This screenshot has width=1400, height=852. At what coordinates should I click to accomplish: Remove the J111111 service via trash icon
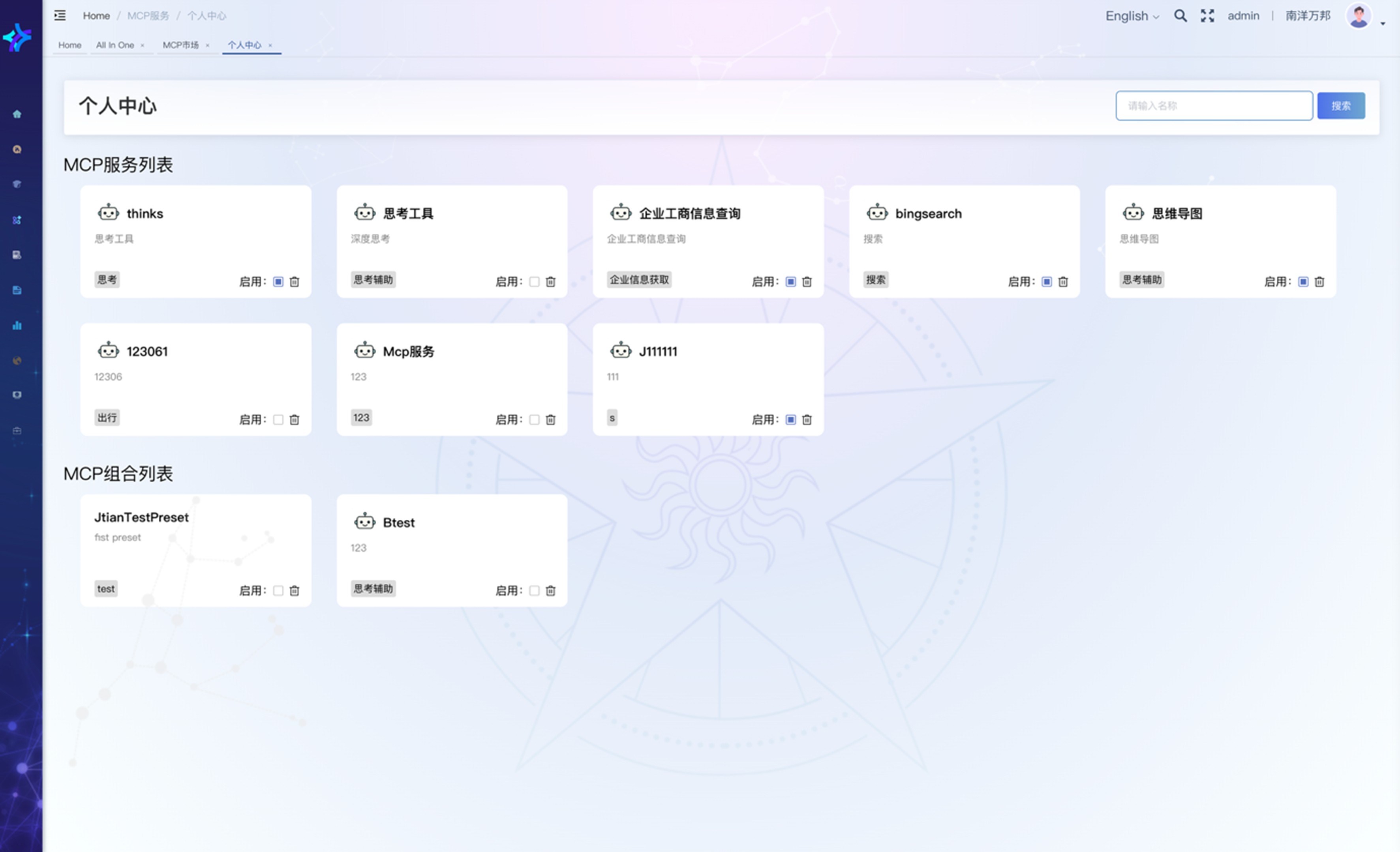click(x=807, y=420)
